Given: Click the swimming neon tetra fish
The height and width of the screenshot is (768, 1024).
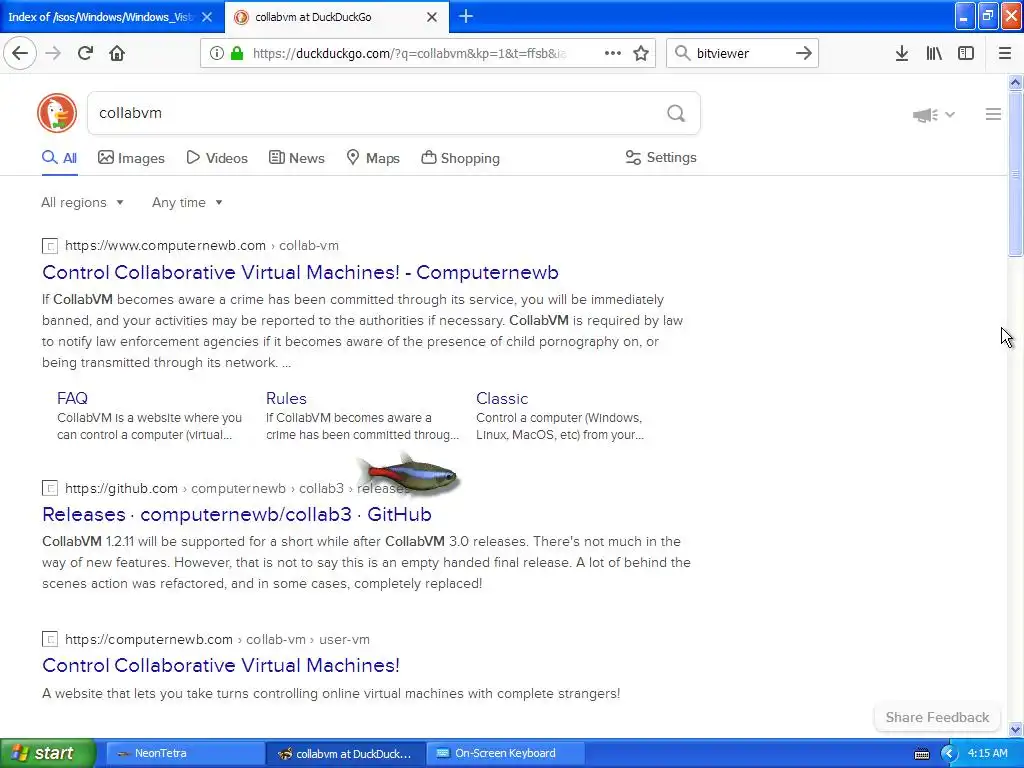Looking at the screenshot, I should click(409, 475).
